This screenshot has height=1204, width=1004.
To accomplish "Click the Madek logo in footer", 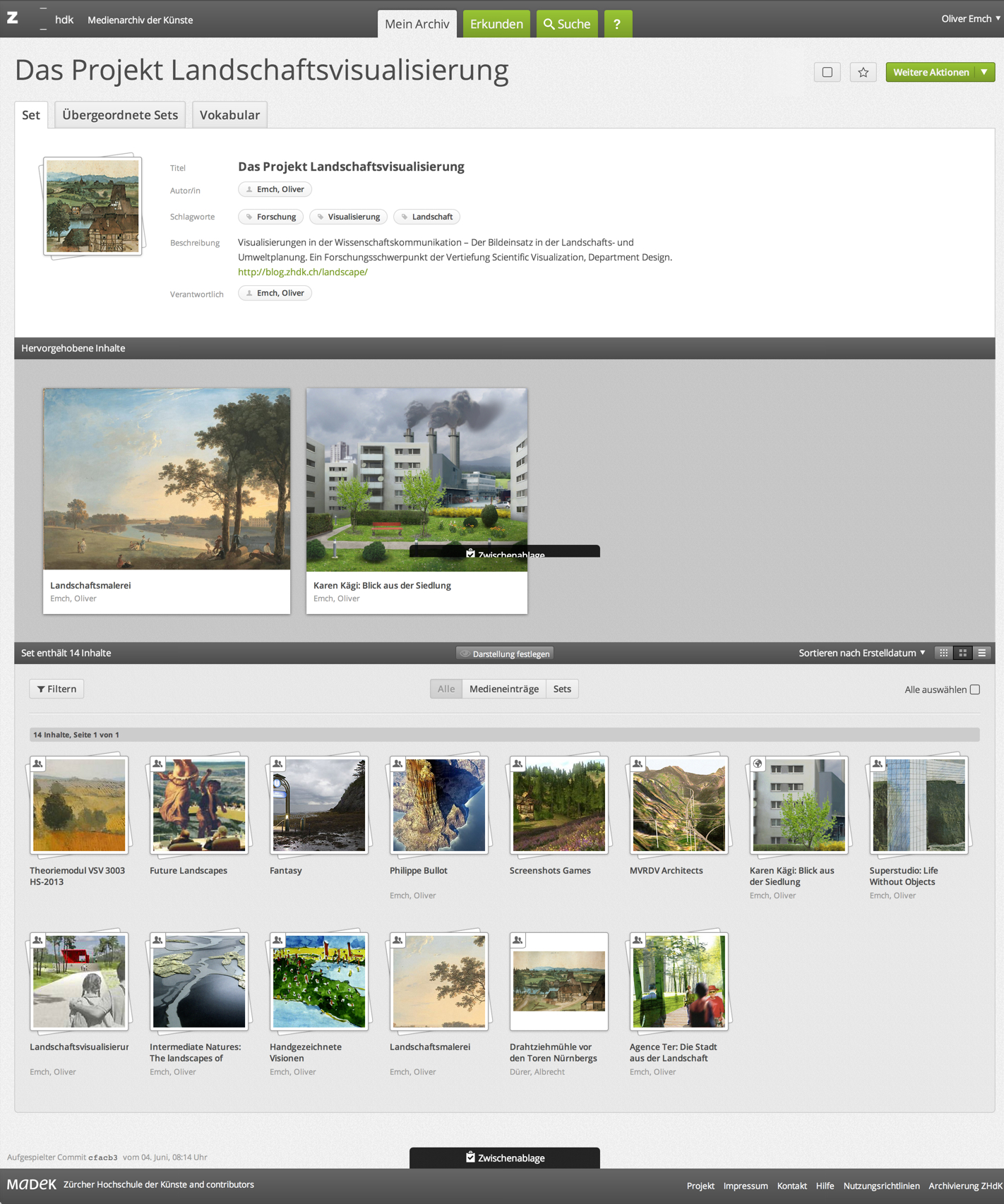I will [32, 1184].
